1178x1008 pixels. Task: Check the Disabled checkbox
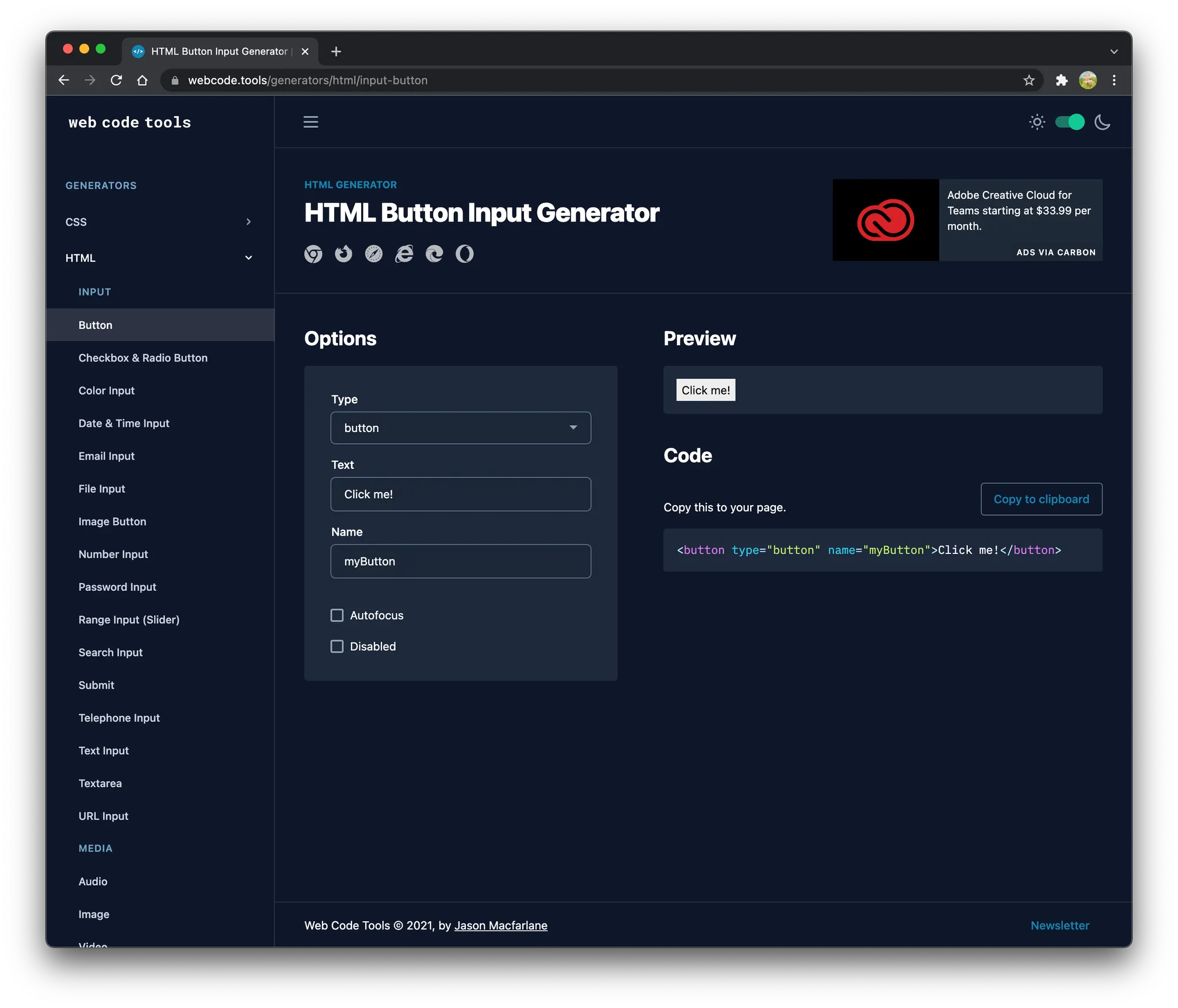click(337, 646)
